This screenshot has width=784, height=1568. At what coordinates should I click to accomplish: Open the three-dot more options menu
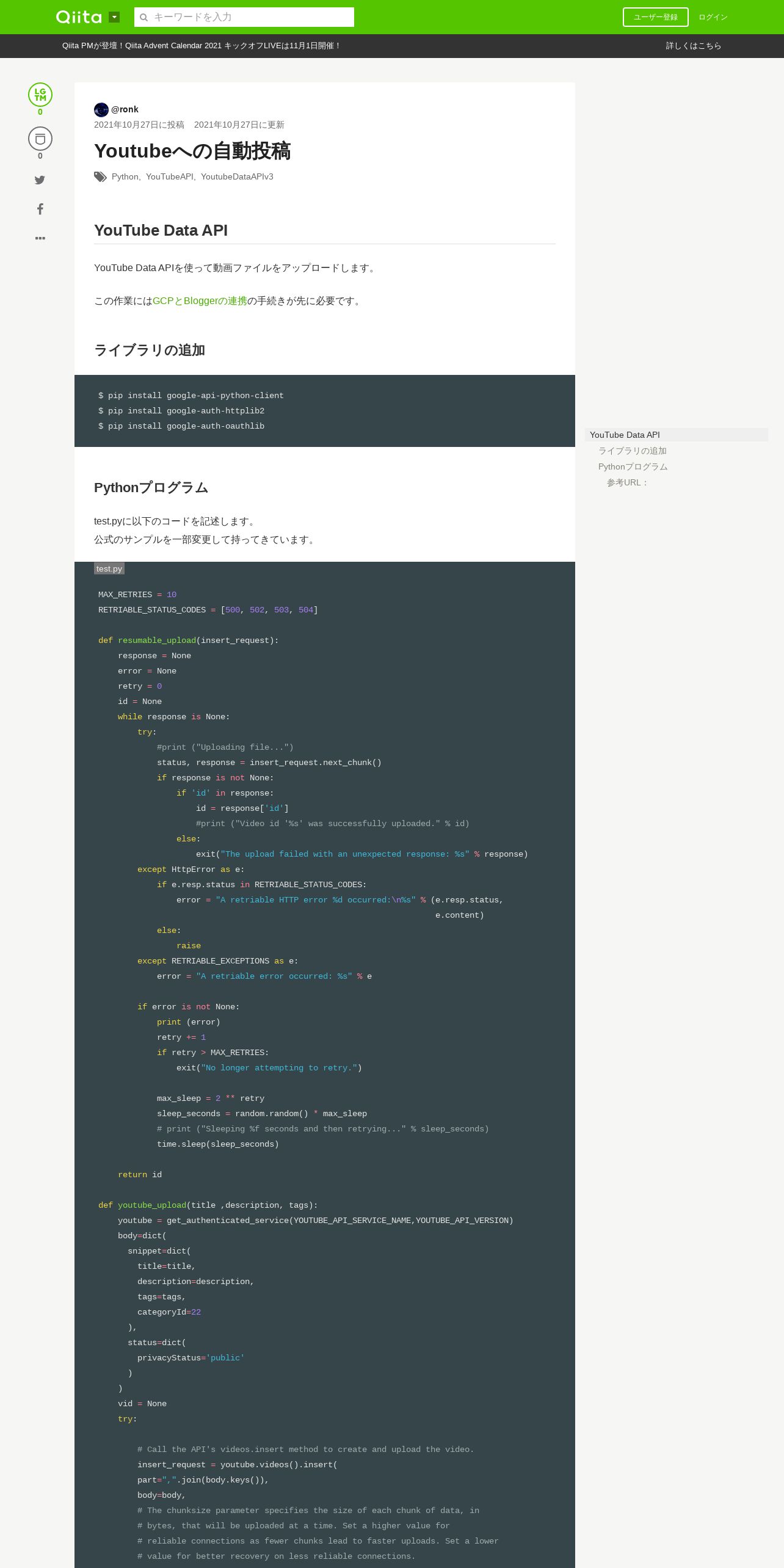click(40, 238)
